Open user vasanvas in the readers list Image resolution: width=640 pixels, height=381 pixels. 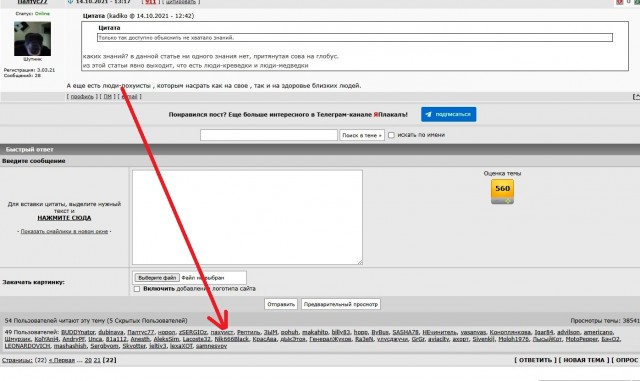coord(473,332)
